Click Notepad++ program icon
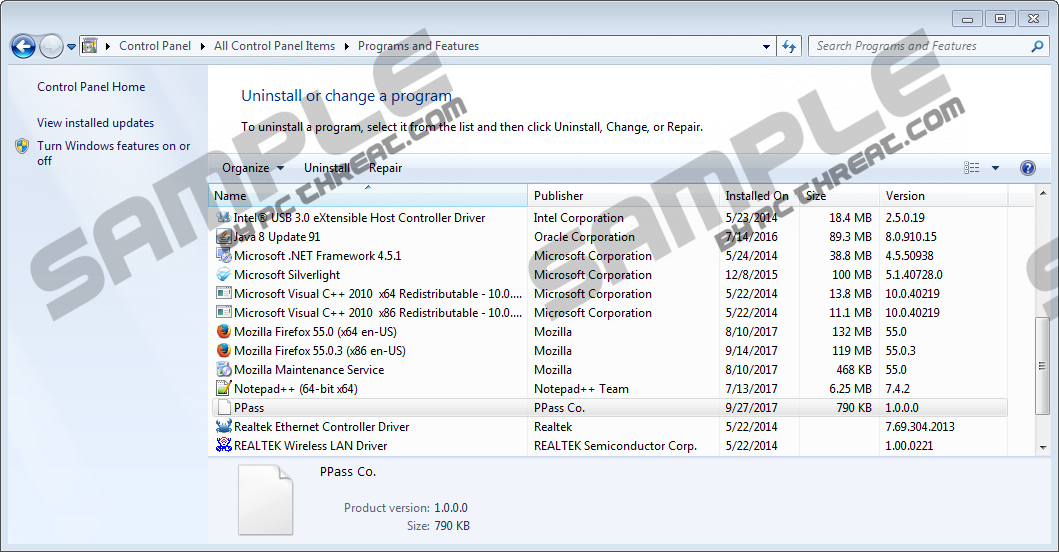 224,388
